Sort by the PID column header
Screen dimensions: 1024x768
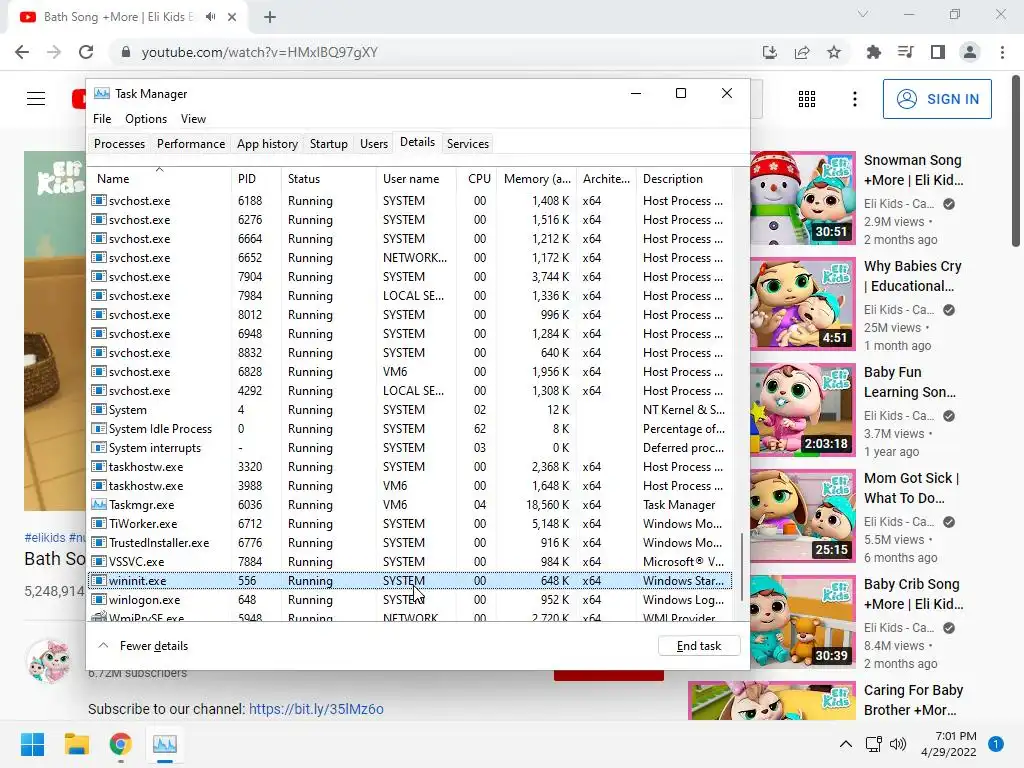(x=256, y=179)
